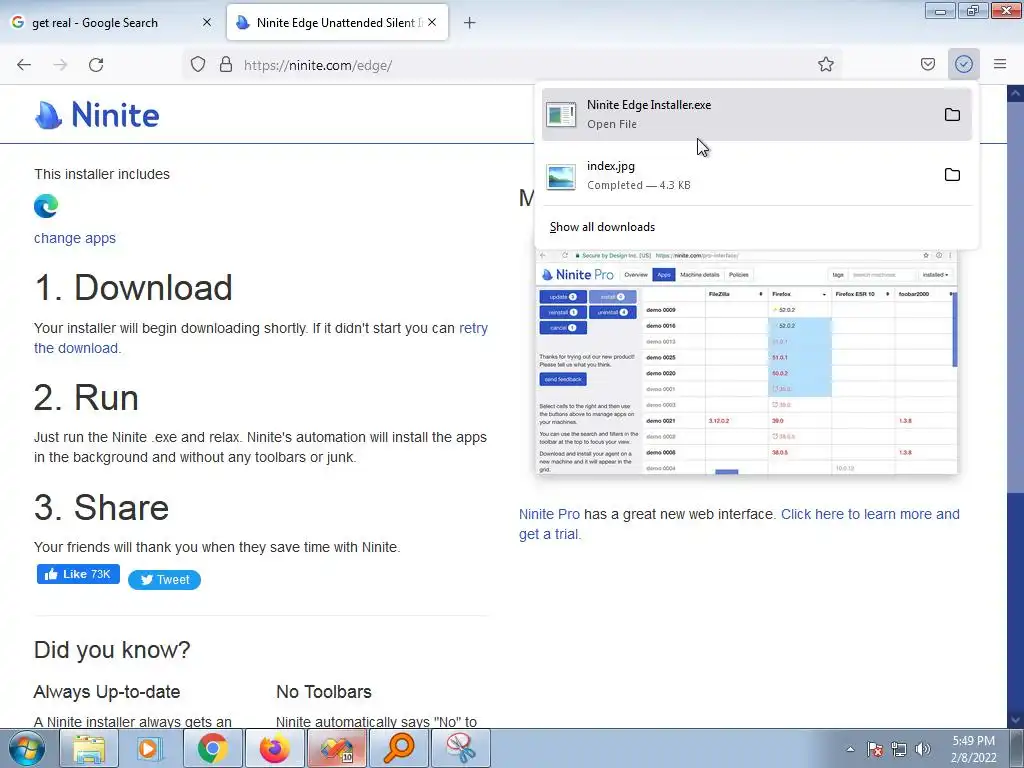Screen dimensions: 1024x768
Task: Click the Firefox taskbar icon
Action: 274,748
